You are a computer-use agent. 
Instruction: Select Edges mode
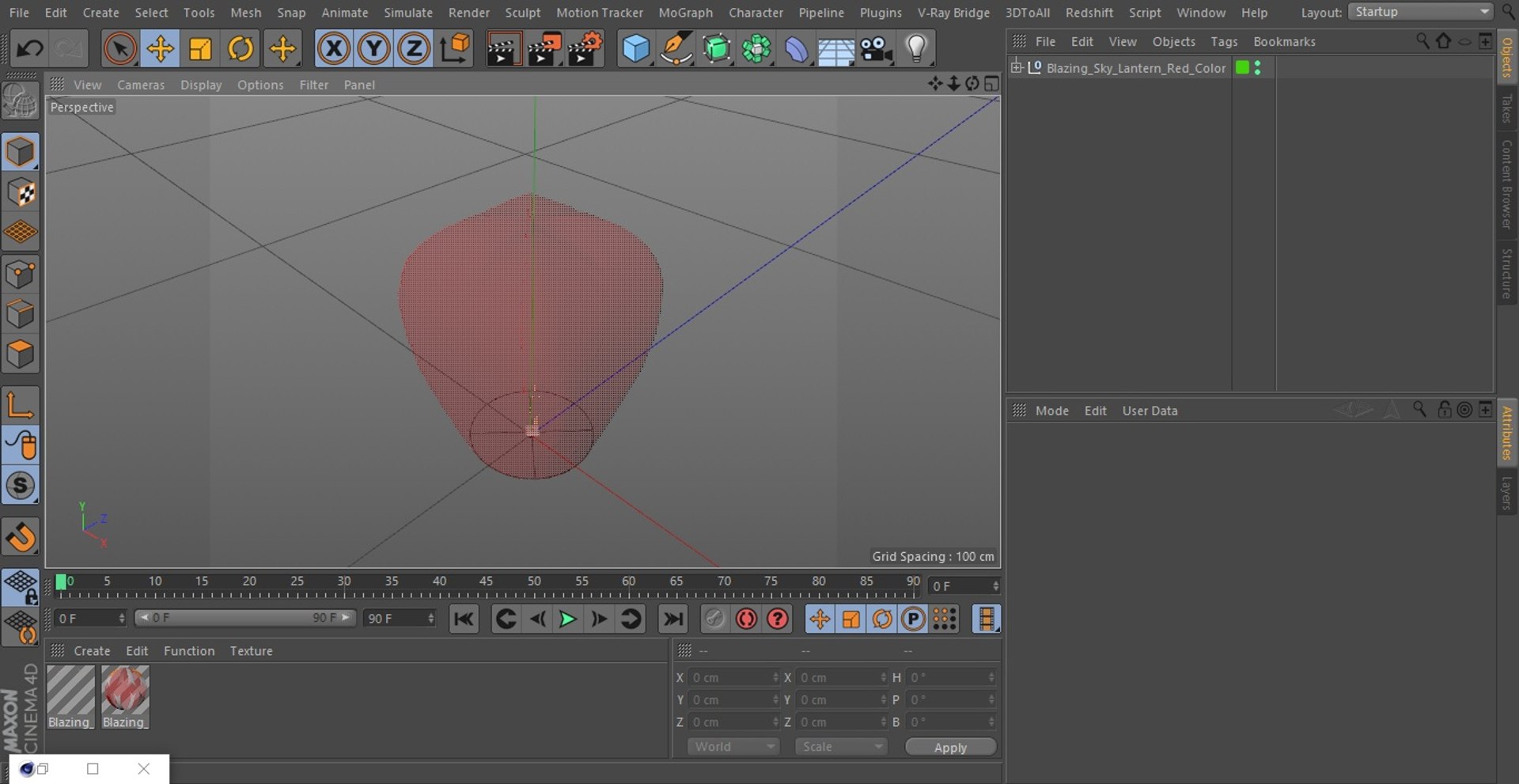(x=20, y=314)
